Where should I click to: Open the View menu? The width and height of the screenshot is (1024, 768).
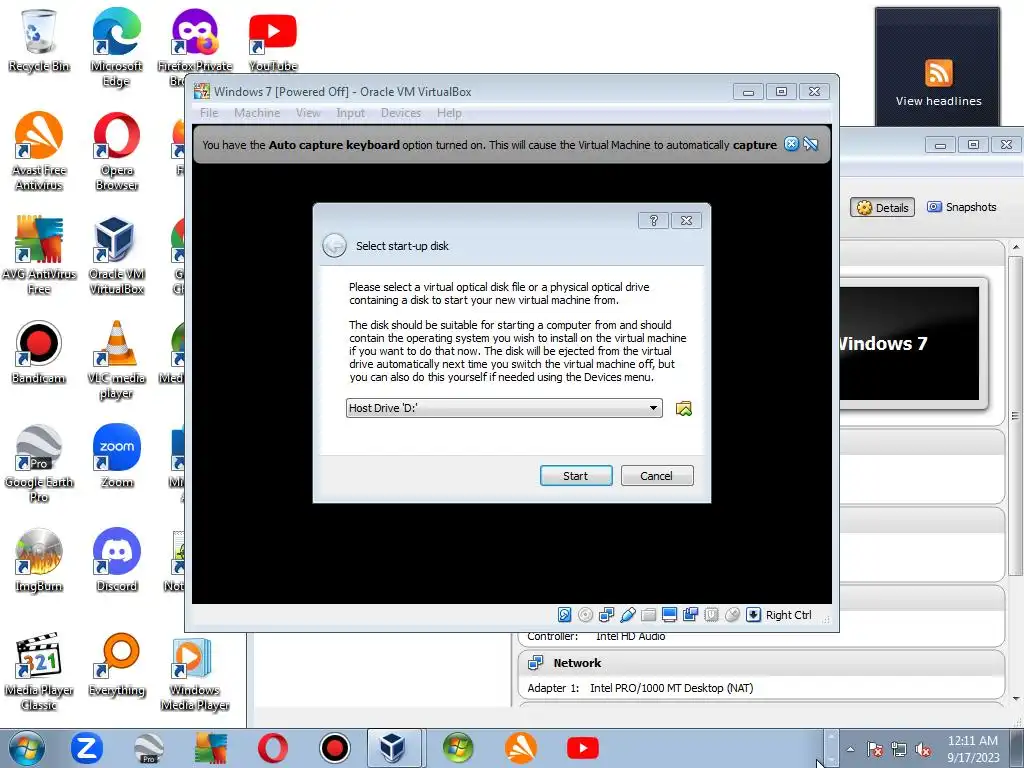click(x=308, y=113)
